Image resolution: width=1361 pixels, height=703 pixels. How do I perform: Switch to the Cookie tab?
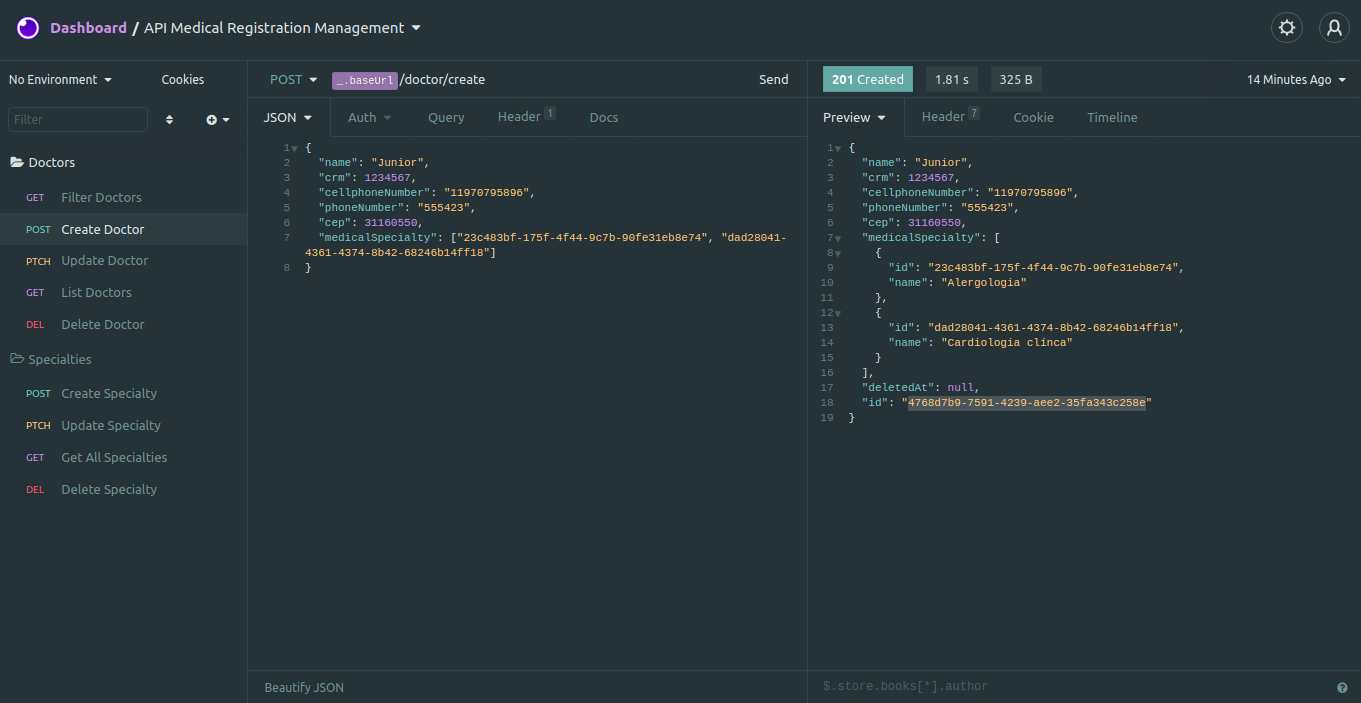(x=1033, y=118)
